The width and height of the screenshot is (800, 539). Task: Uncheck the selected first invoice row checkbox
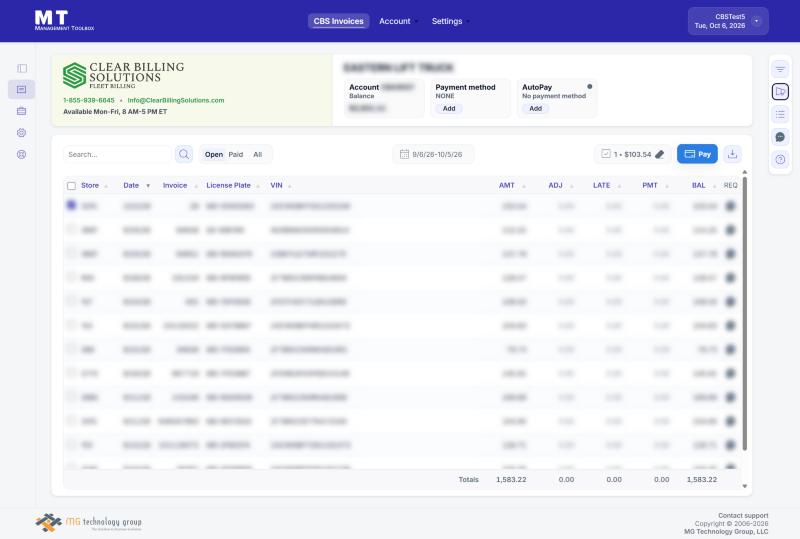click(71, 205)
